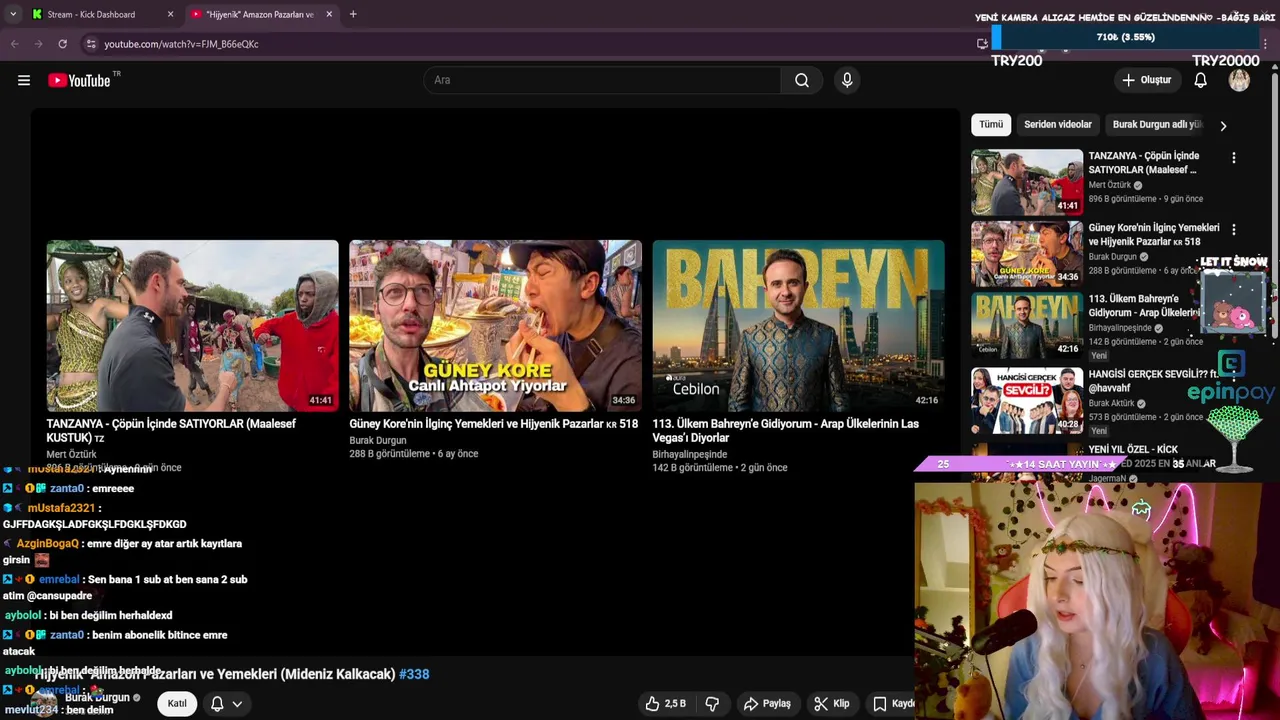Open options for sidebar TANZANYA video
Screen dimensions: 1280x720
pyautogui.click(x=1233, y=158)
